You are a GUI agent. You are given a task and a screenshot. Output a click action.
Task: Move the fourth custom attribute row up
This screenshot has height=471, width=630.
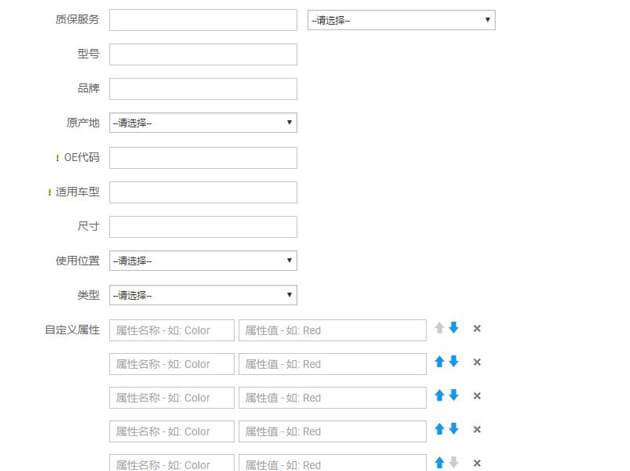click(x=439, y=430)
